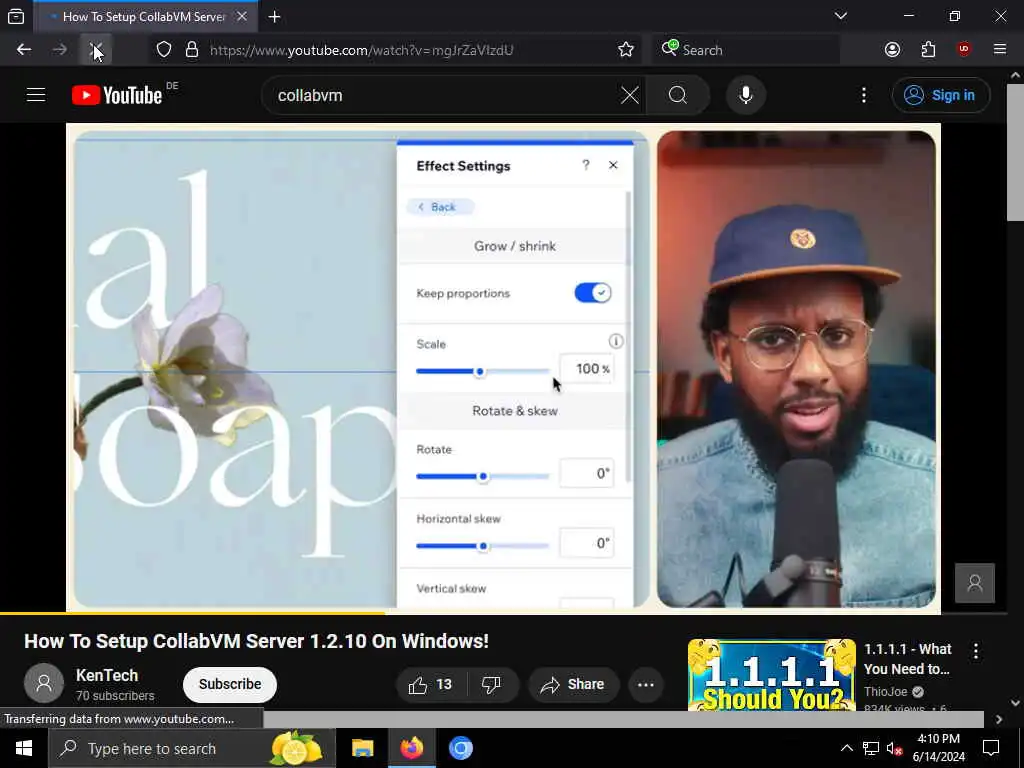The width and height of the screenshot is (1024, 768).
Task: Open the 1.1.1.1 video thumbnail
Action: click(x=771, y=674)
